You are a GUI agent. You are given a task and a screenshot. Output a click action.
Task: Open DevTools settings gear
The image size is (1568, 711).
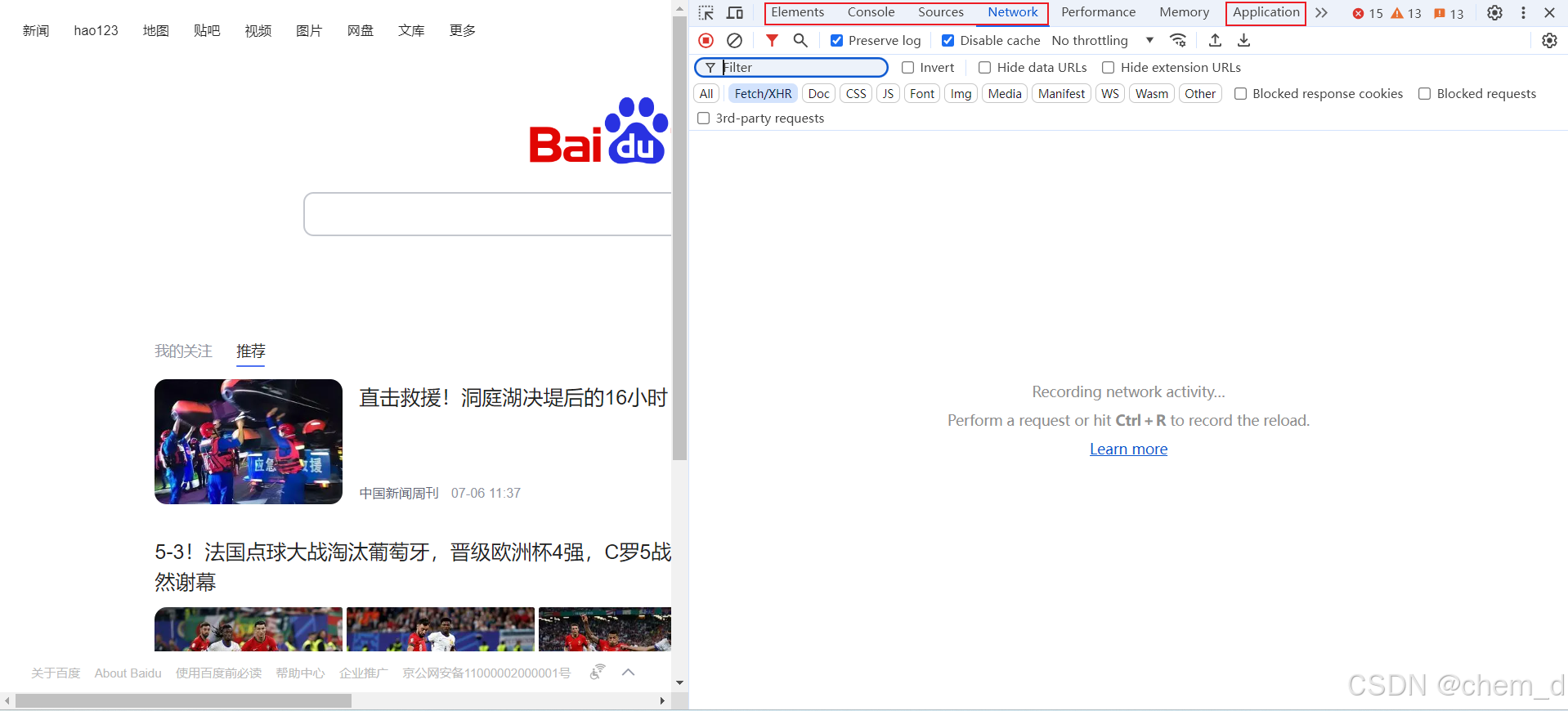[x=1494, y=13]
